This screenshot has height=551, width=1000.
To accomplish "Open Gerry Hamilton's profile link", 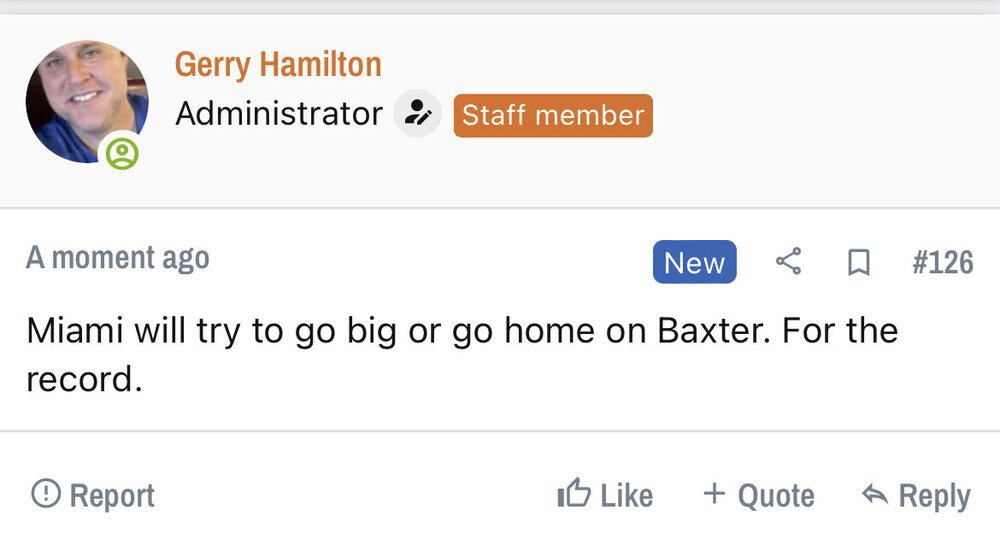I will (x=278, y=65).
